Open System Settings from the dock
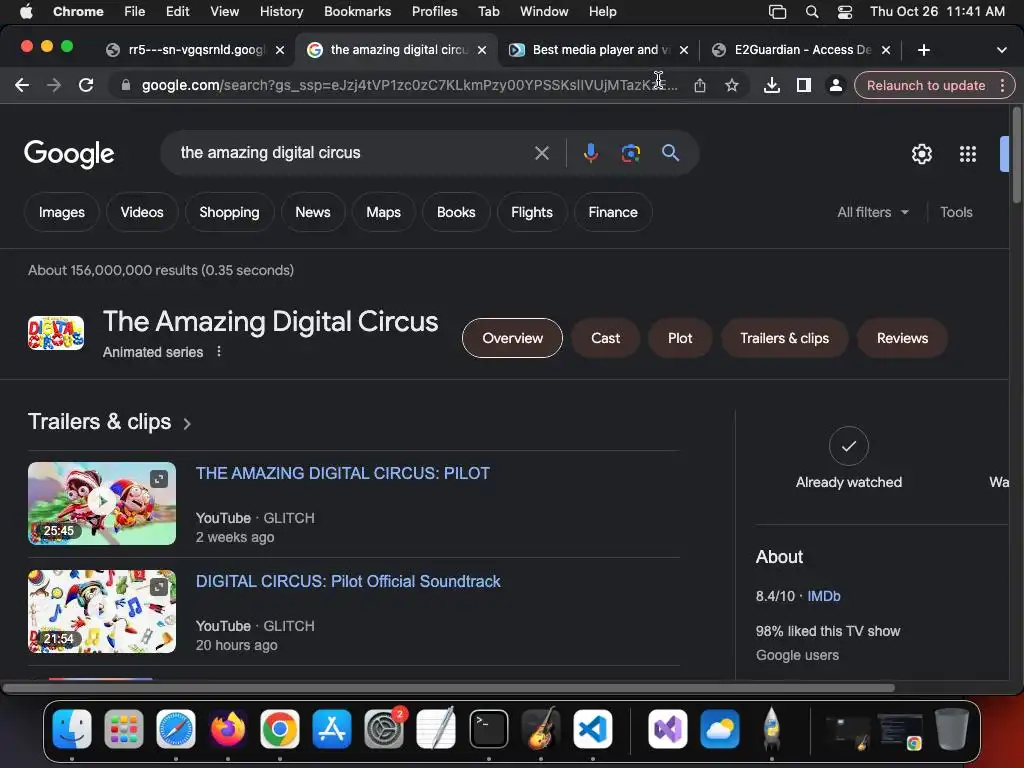1024x768 pixels. pyautogui.click(x=384, y=729)
